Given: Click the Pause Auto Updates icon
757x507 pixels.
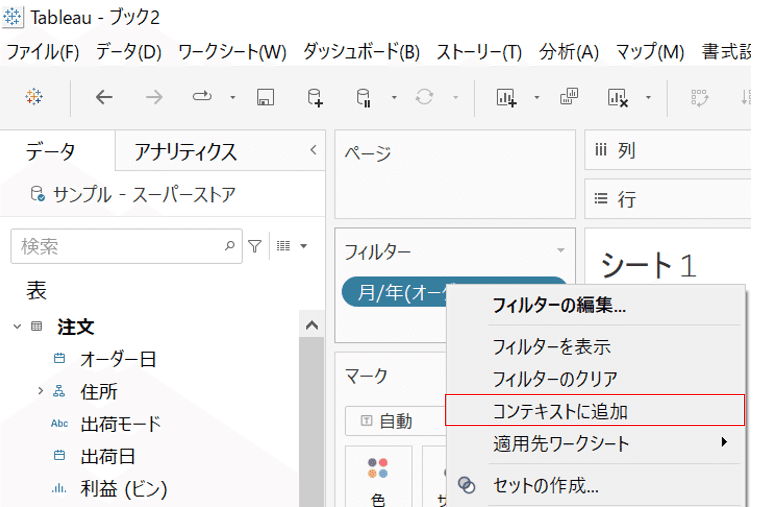Looking at the screenshot, I should pyautogui.click(x=363, y=97).
